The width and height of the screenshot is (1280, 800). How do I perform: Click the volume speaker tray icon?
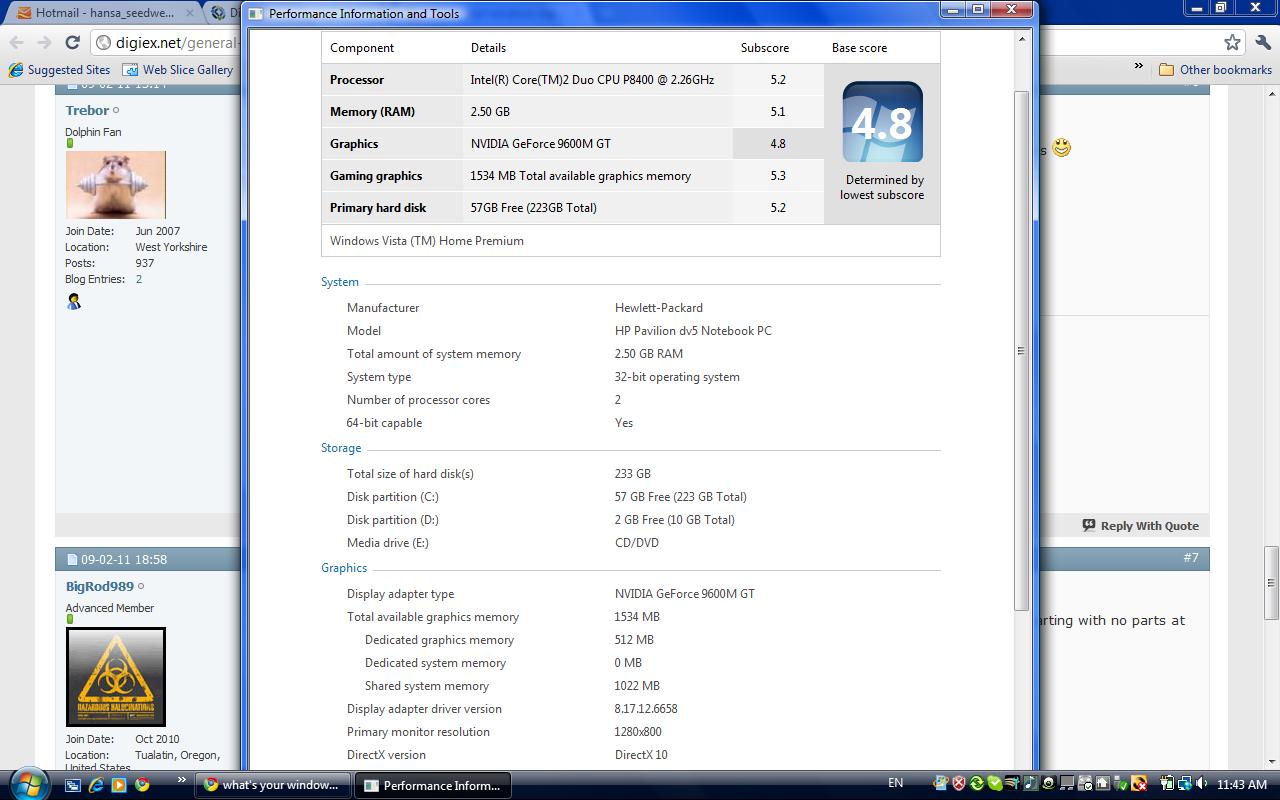[x=1202, y=783]
